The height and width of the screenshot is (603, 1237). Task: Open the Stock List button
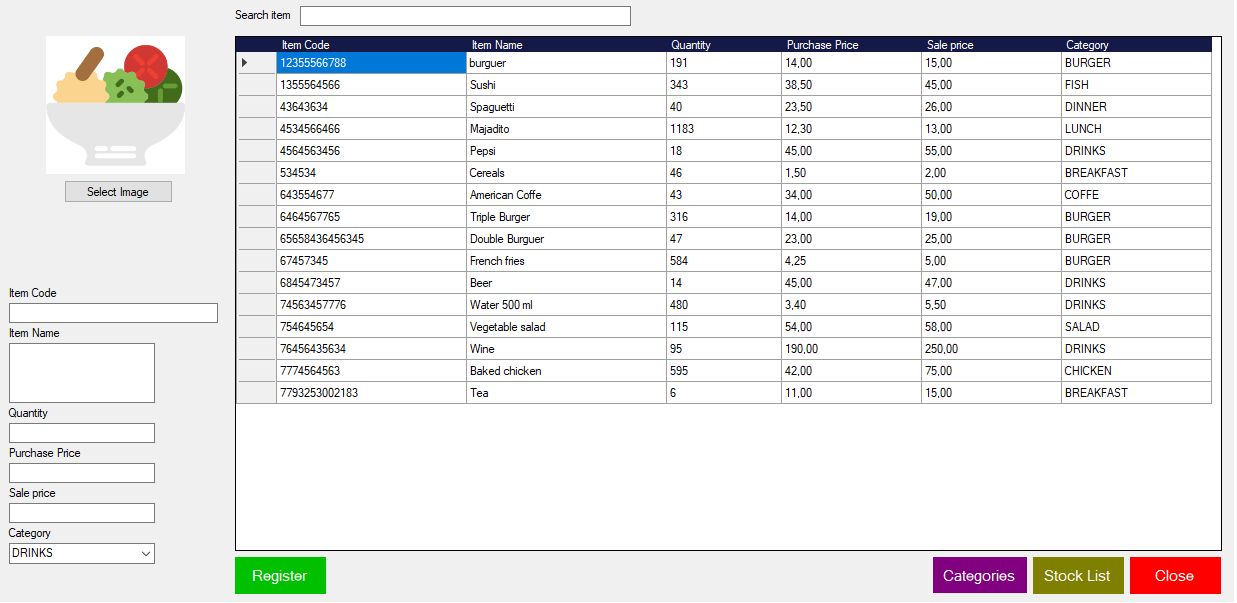point(1077,576)
